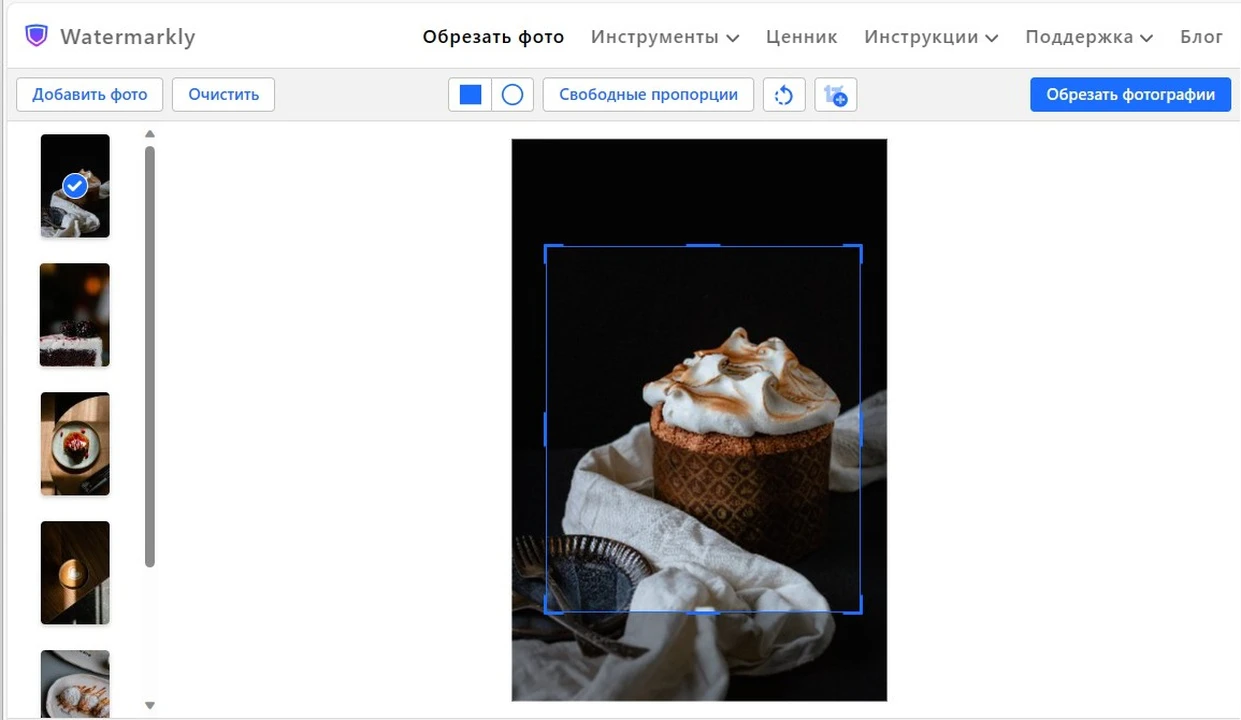This screenshot has width=1241, height=720.
Task: Open the Ценник page
Action: pyautogui.click(x=801, y=37)
